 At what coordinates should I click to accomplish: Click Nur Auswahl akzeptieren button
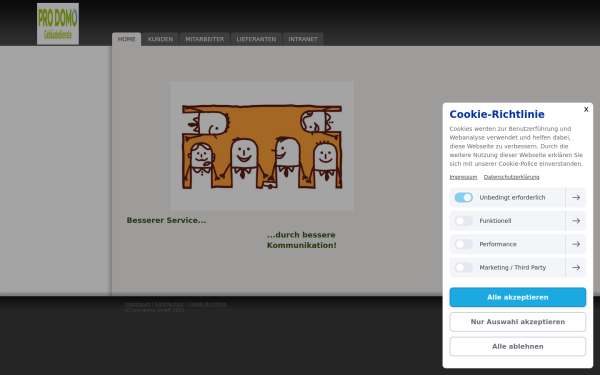[518, 322]
